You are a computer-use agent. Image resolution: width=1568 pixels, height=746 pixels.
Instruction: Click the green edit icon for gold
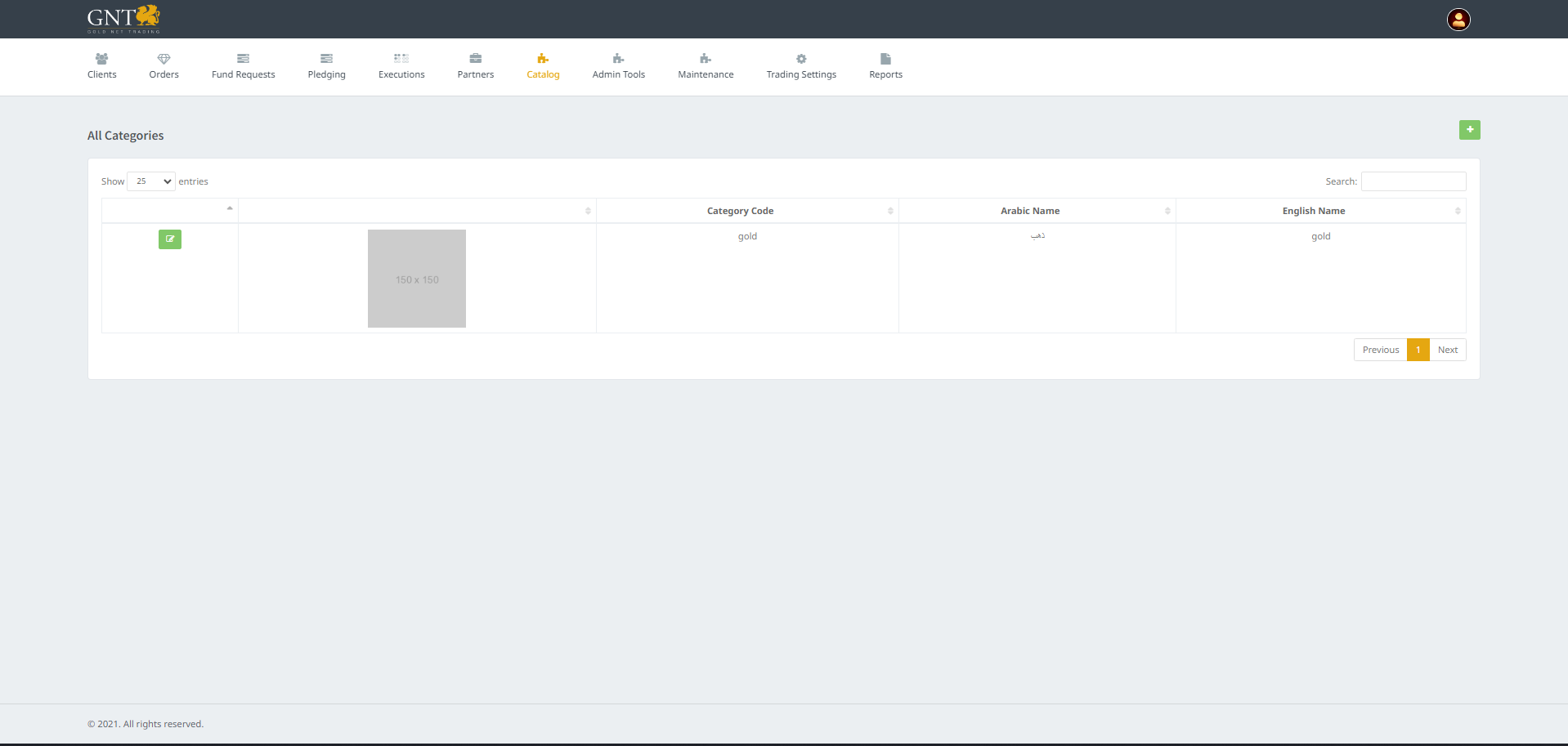[170, 239]
